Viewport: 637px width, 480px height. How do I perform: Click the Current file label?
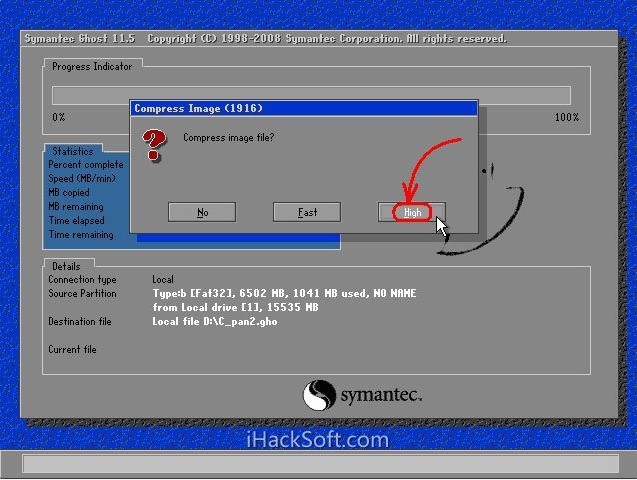pyautogui.click(x=72, y=350)
